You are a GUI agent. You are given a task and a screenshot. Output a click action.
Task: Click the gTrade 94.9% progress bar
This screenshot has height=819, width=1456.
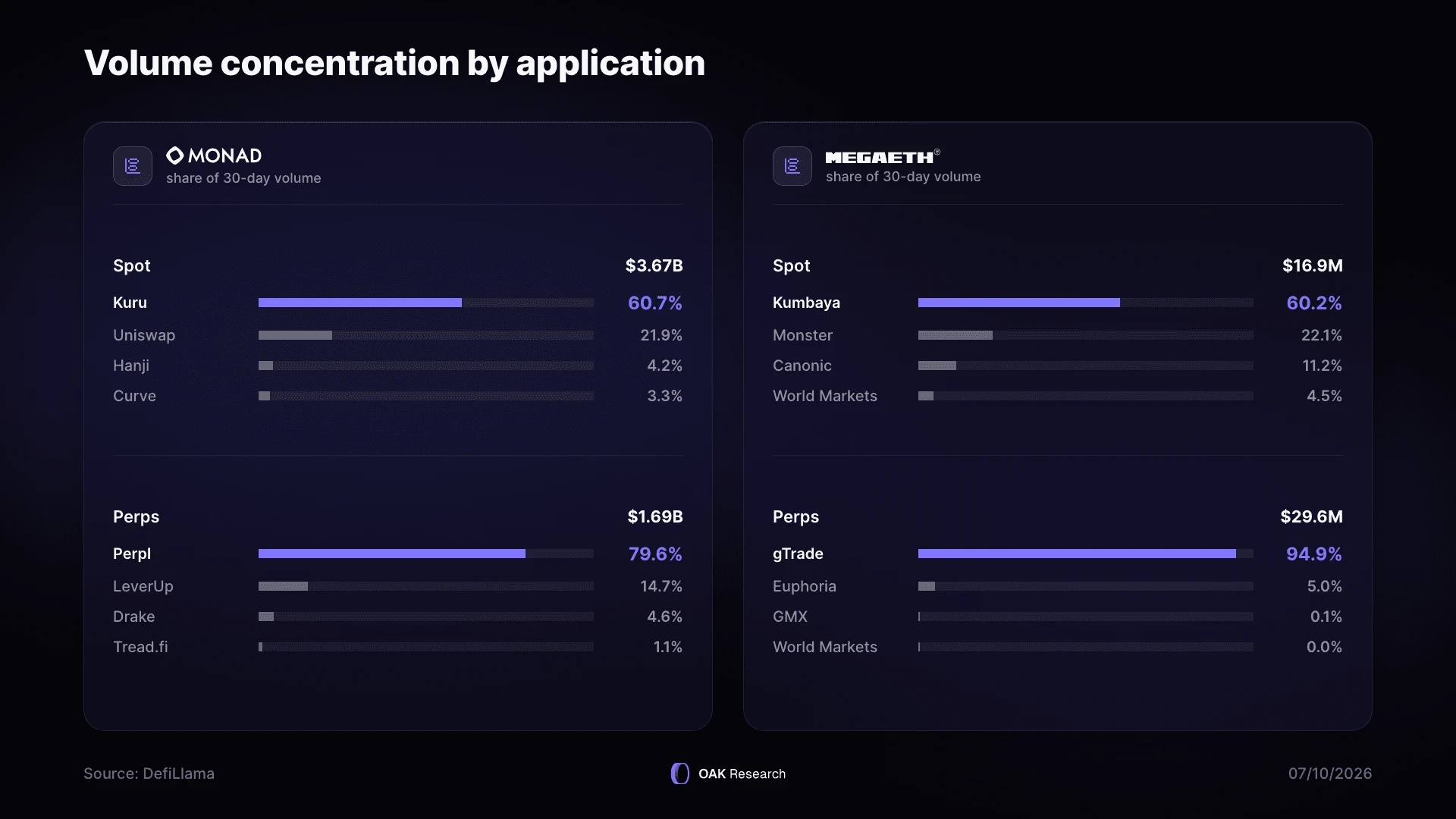(1086, 554)
